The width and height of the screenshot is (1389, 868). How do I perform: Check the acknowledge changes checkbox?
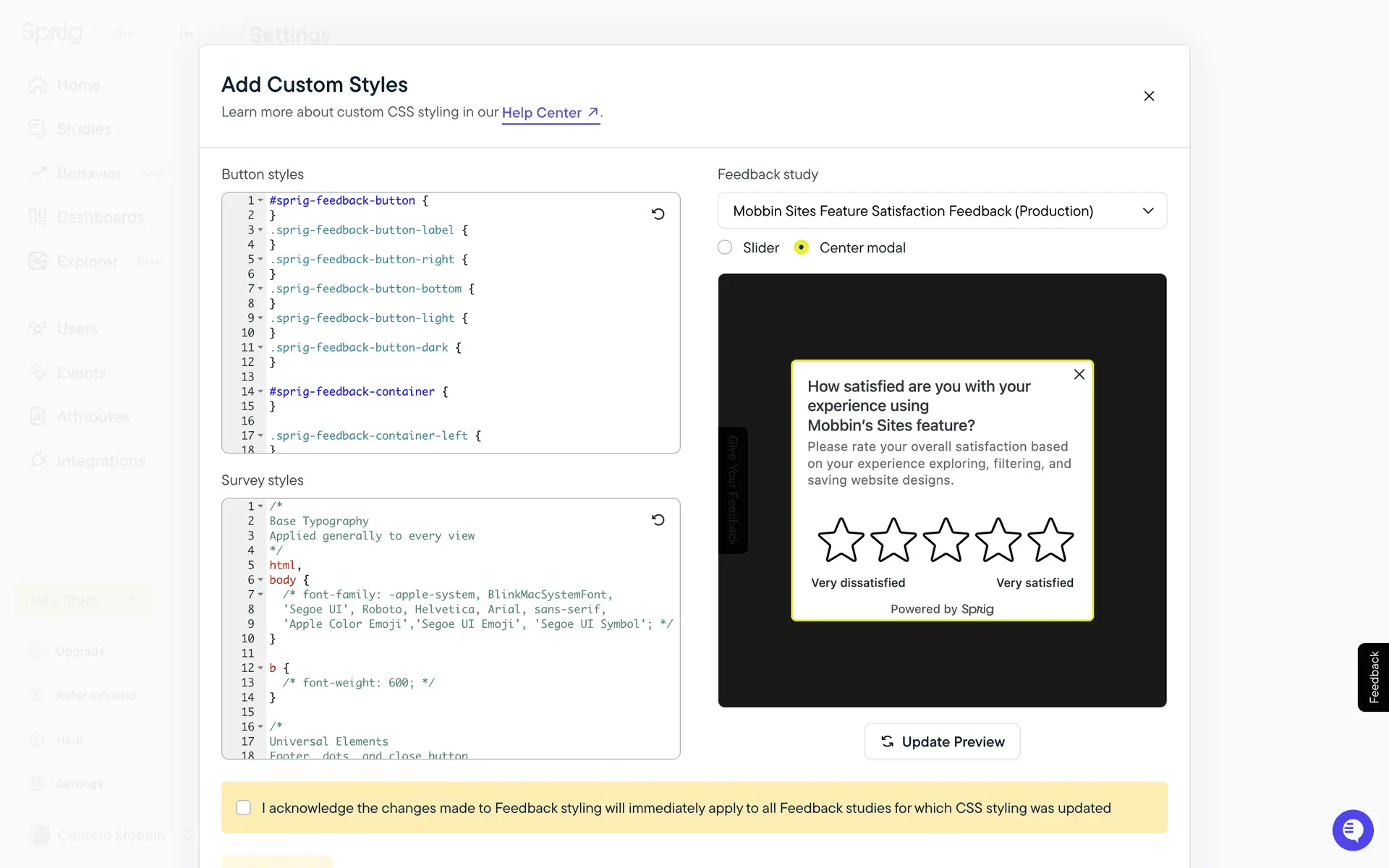(244, 807)
